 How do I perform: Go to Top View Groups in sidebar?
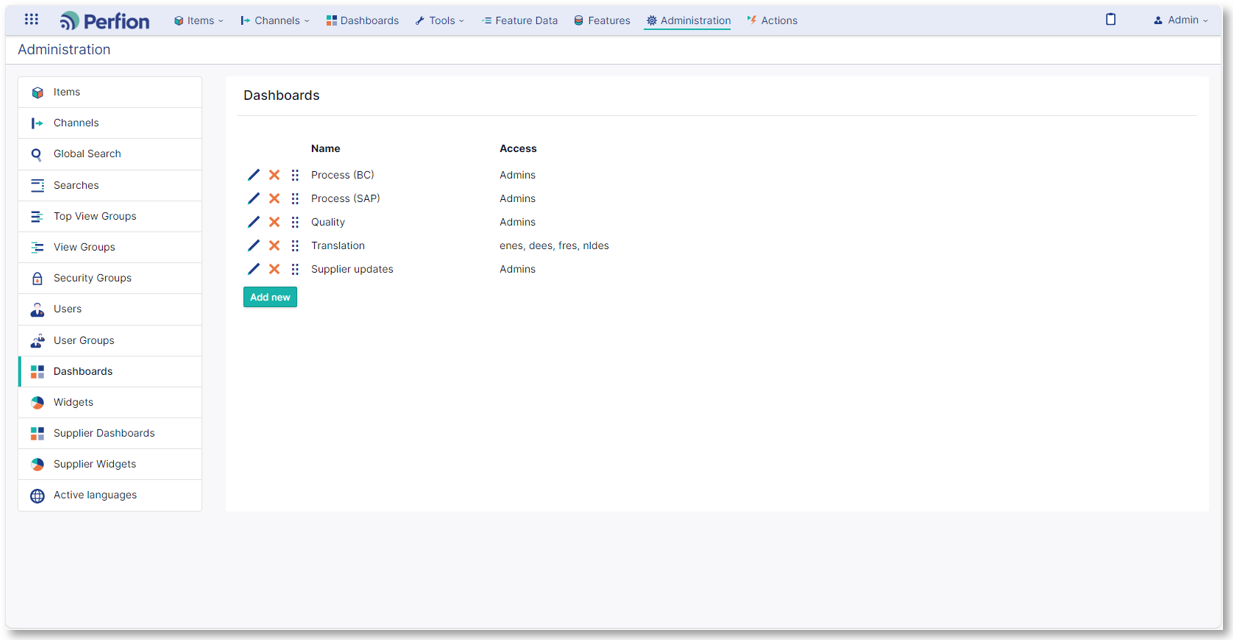coord(110,216)
